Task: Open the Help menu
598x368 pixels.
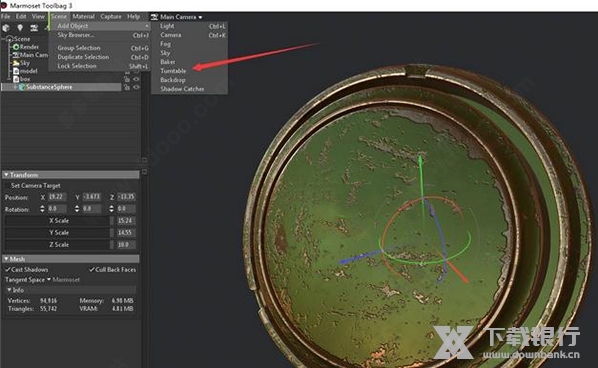Action: [133, 16]
